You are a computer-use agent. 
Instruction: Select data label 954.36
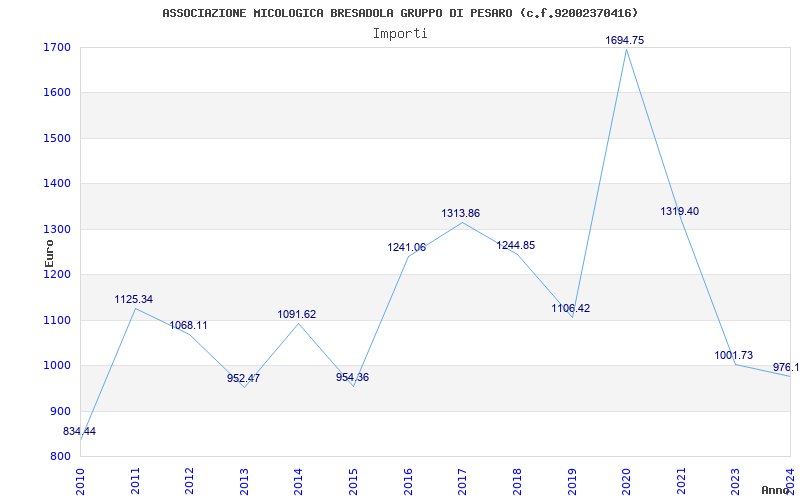click(x=353, y=378)
